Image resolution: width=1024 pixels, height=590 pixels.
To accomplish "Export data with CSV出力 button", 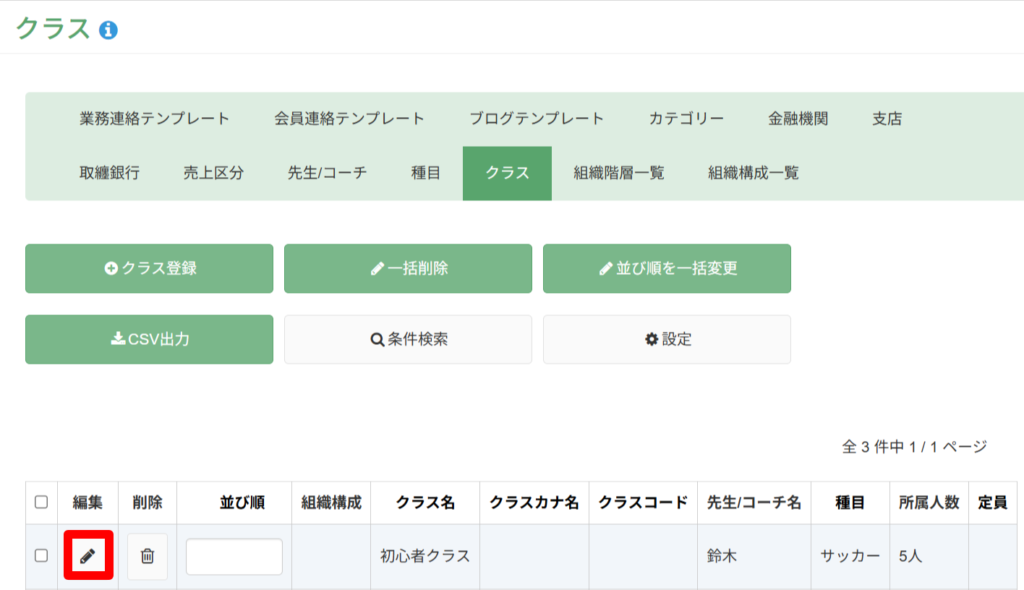I will coord(149,339).
